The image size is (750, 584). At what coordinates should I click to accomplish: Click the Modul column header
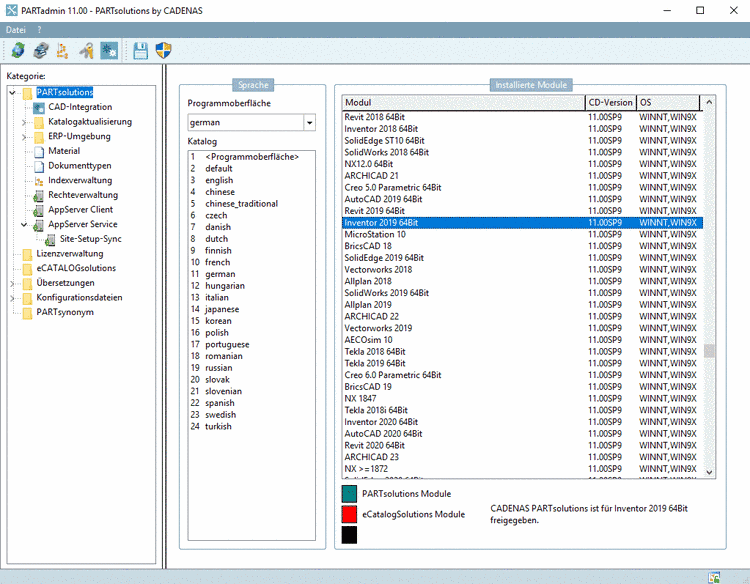463,102
